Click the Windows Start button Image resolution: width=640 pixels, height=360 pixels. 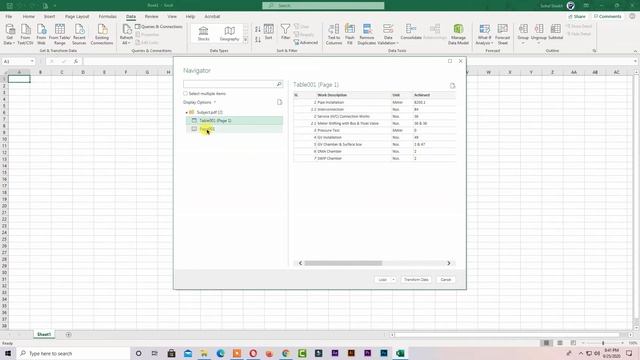tap(8, 353)
